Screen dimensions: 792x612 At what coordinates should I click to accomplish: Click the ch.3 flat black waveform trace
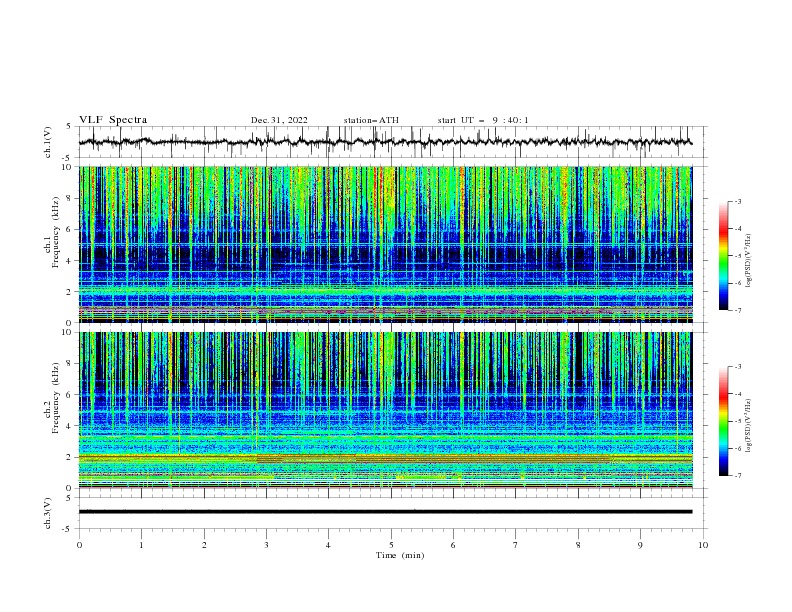tap(385, 512)
